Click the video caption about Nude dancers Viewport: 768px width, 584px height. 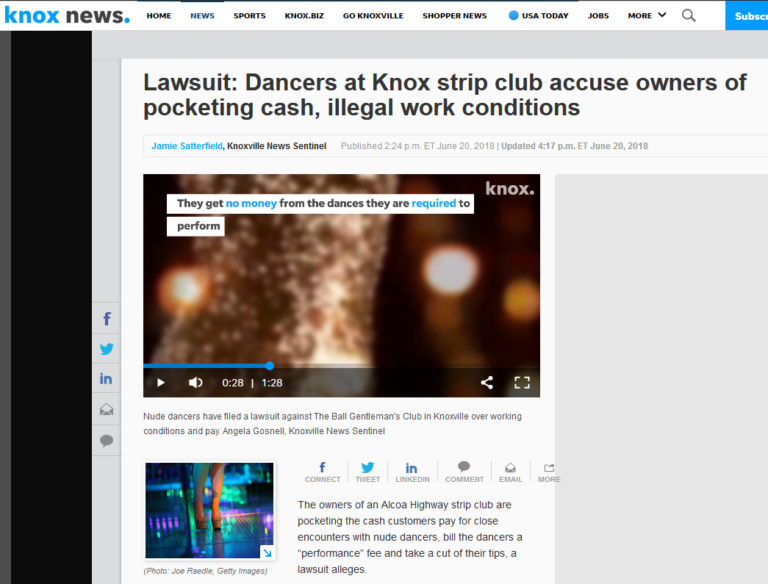(x=333, y=423)
